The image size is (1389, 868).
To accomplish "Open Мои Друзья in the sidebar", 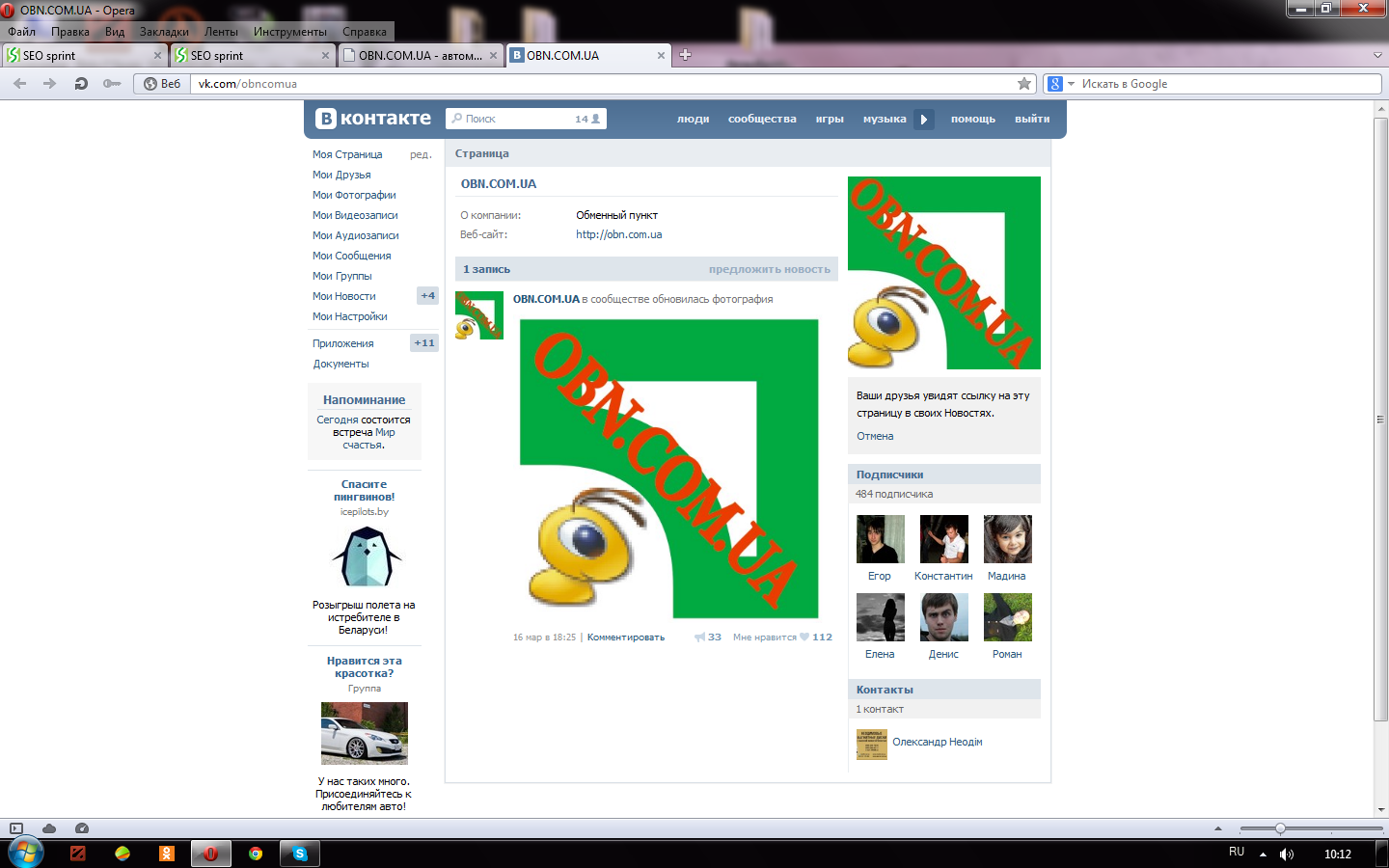I will pyautogui.click(x=341, y=175).
